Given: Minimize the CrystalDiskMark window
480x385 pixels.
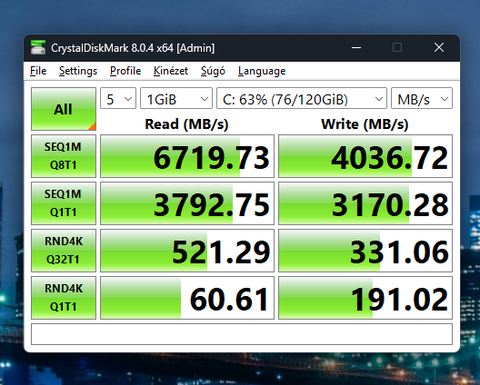Looking at the screenshot, I should (x=356, y=47).
